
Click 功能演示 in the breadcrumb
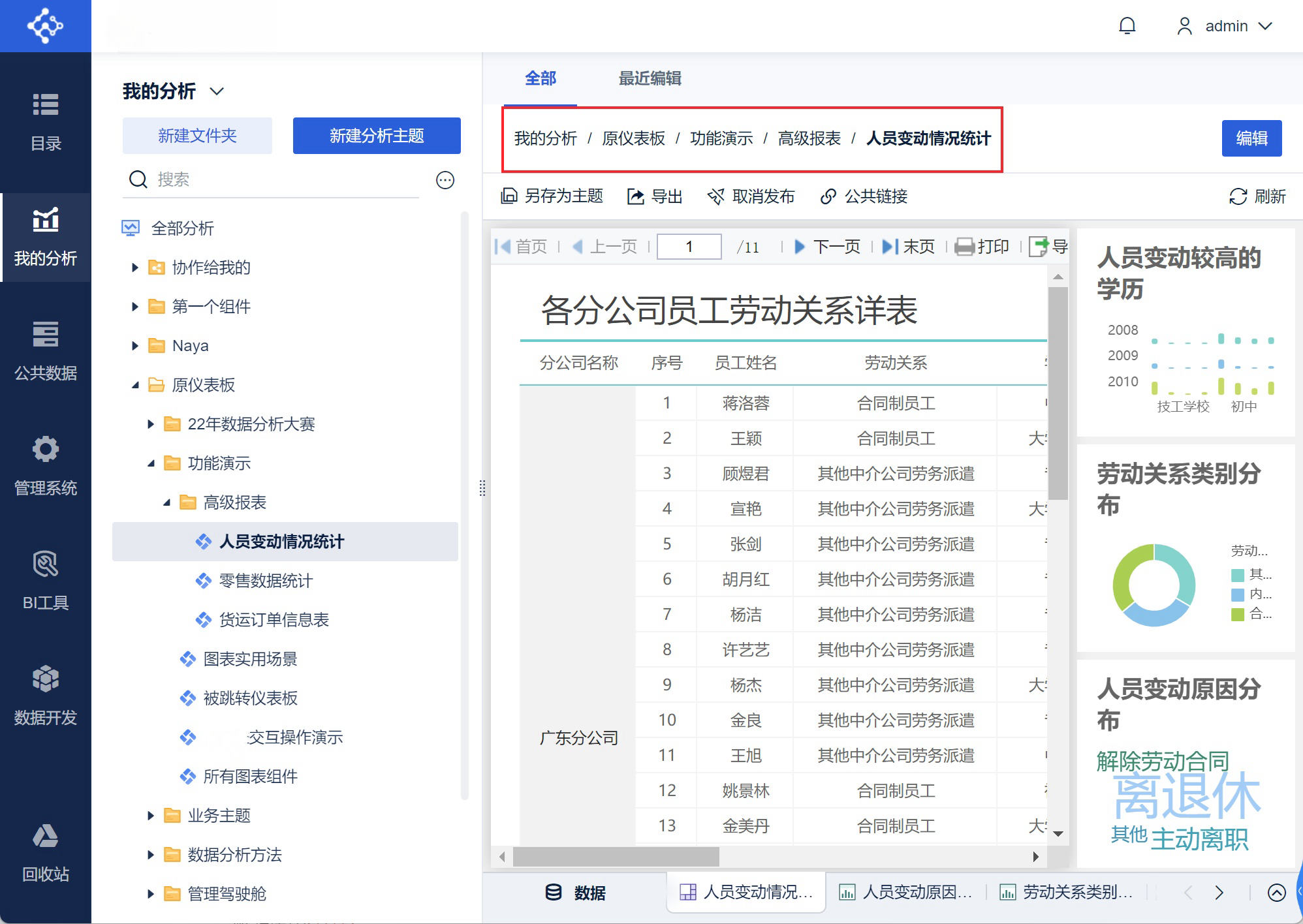(721, 138)
